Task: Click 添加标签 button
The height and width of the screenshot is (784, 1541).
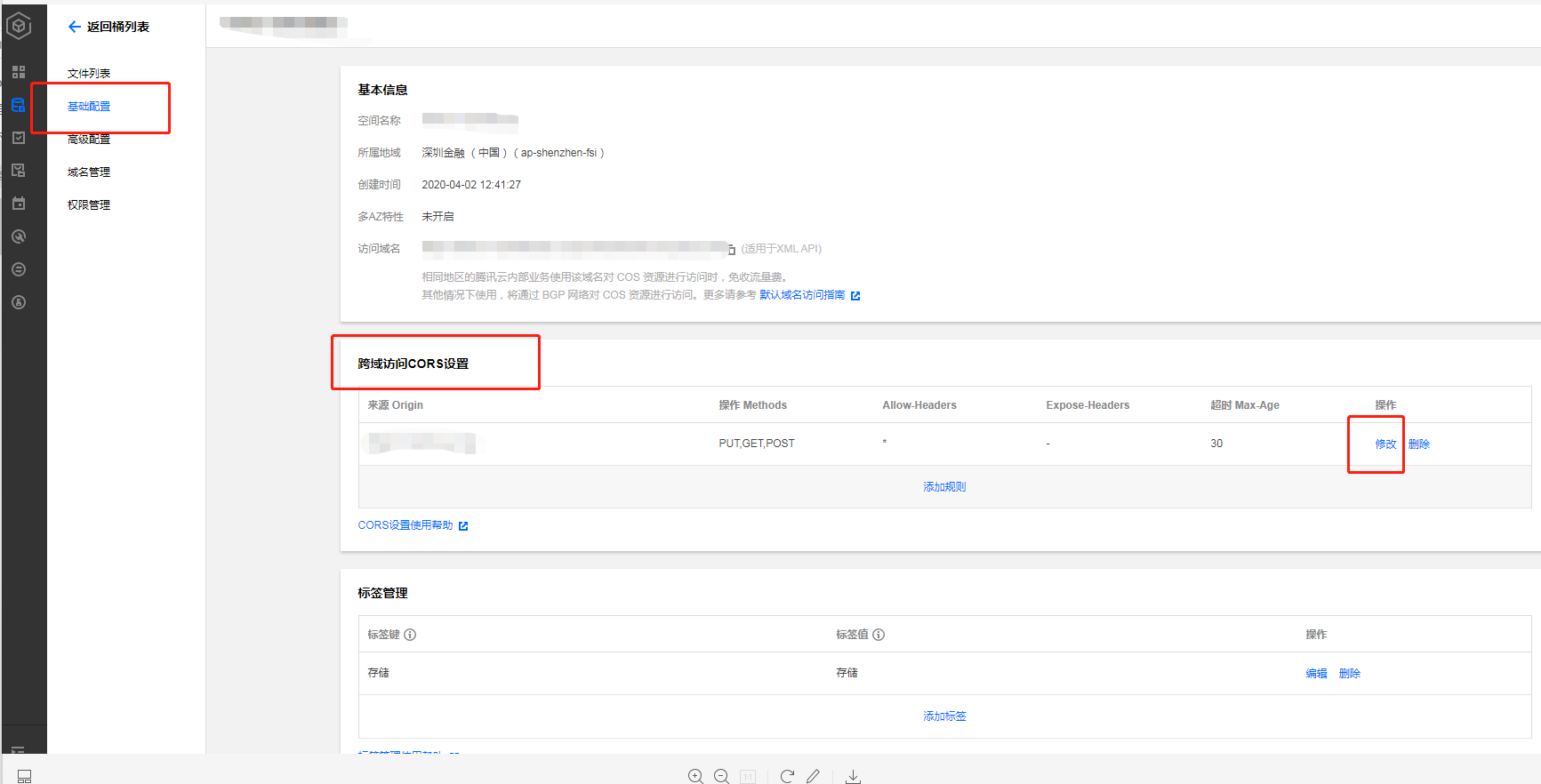Action: (x=944, y=716)
